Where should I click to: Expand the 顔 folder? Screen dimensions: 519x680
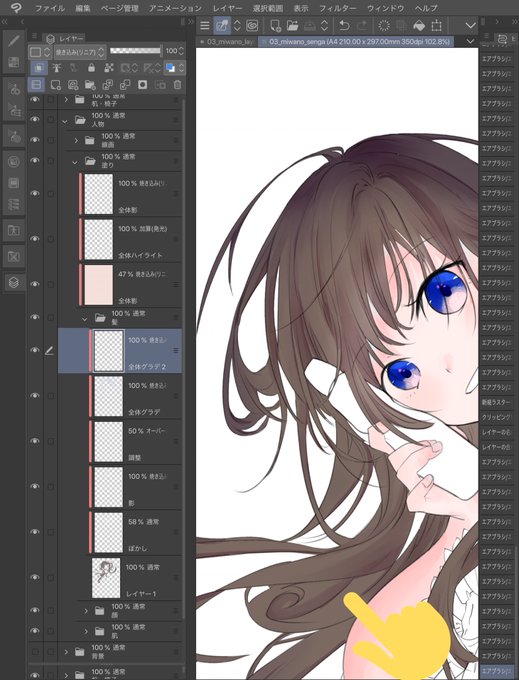(86, 611)
